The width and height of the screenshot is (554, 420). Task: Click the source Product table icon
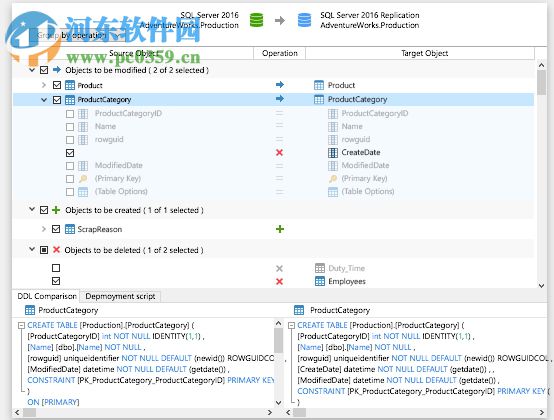(x=70, y=85)
